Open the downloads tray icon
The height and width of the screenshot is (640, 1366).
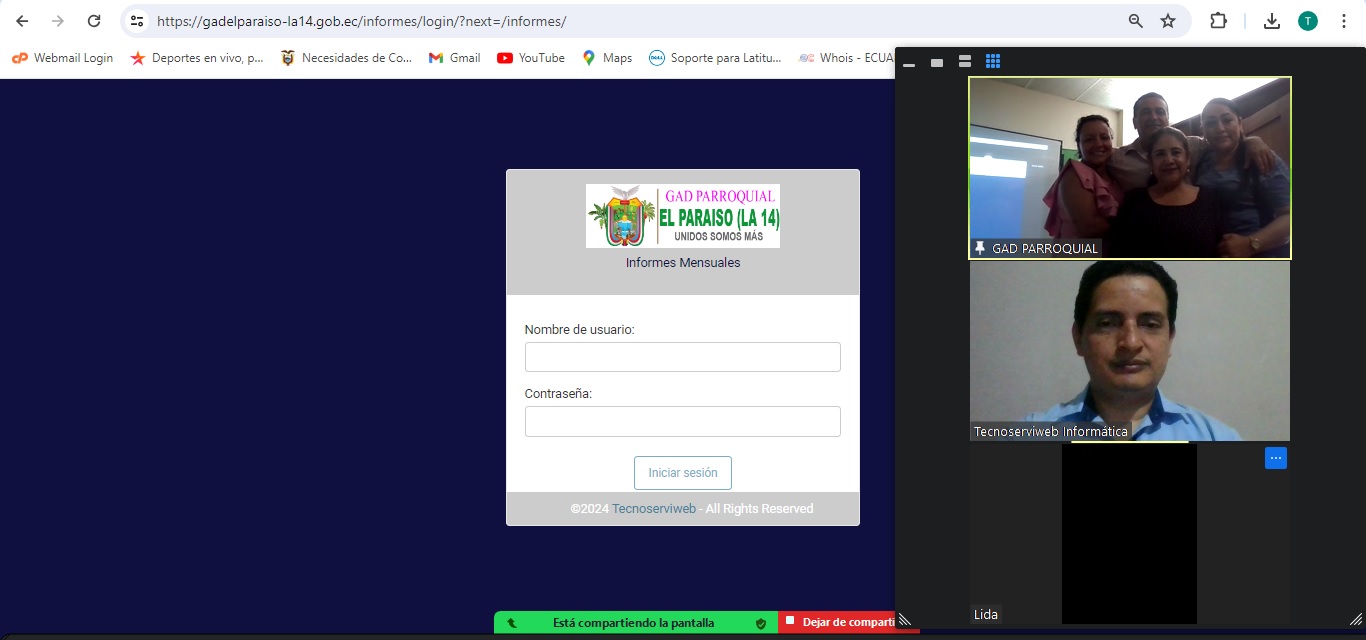point(1272,21)
